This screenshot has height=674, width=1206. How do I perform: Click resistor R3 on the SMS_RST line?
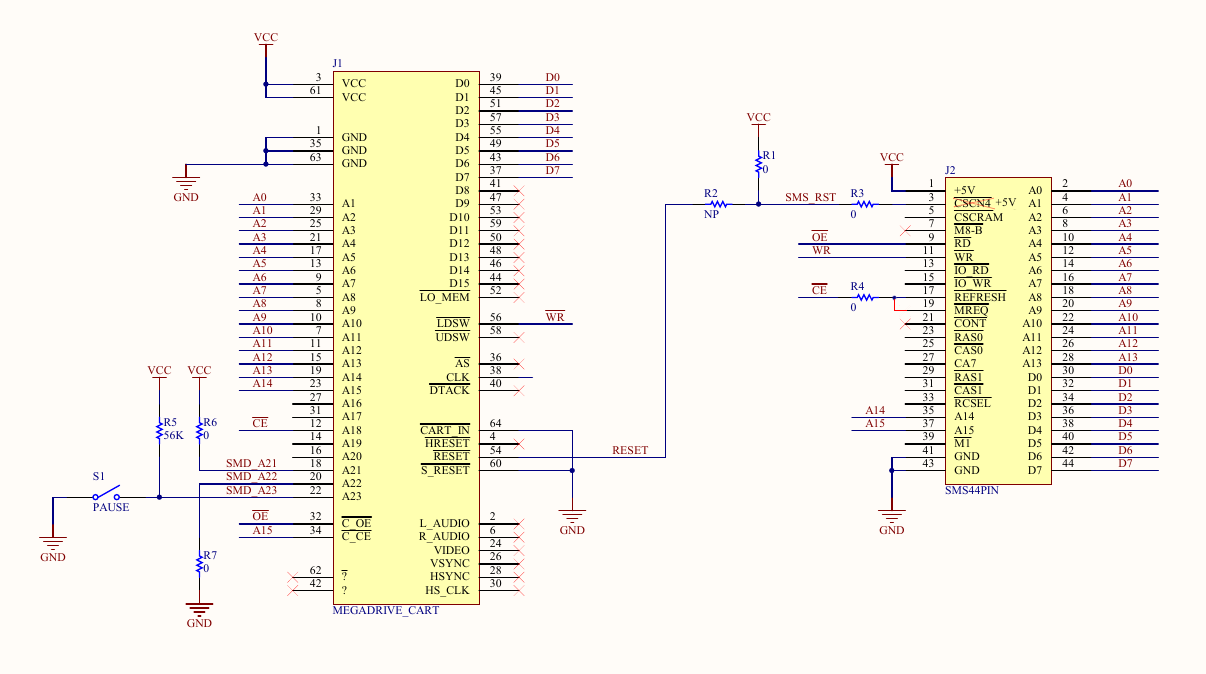[x=864, y=204]
